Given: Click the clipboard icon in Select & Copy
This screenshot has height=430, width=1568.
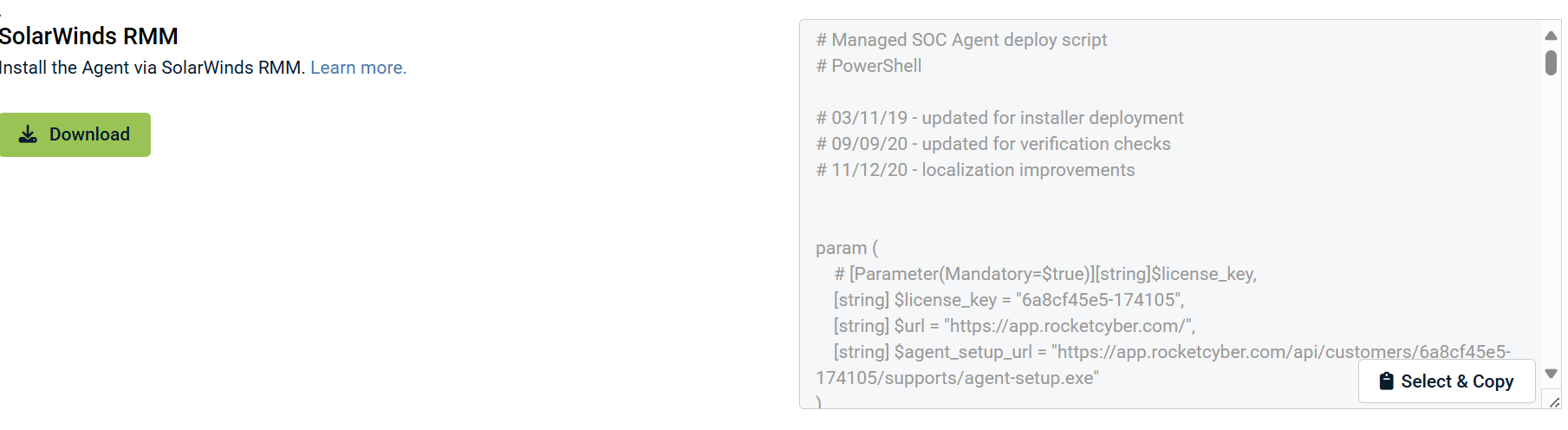Looking at the screenshot, I should (x=1386, y=381).
